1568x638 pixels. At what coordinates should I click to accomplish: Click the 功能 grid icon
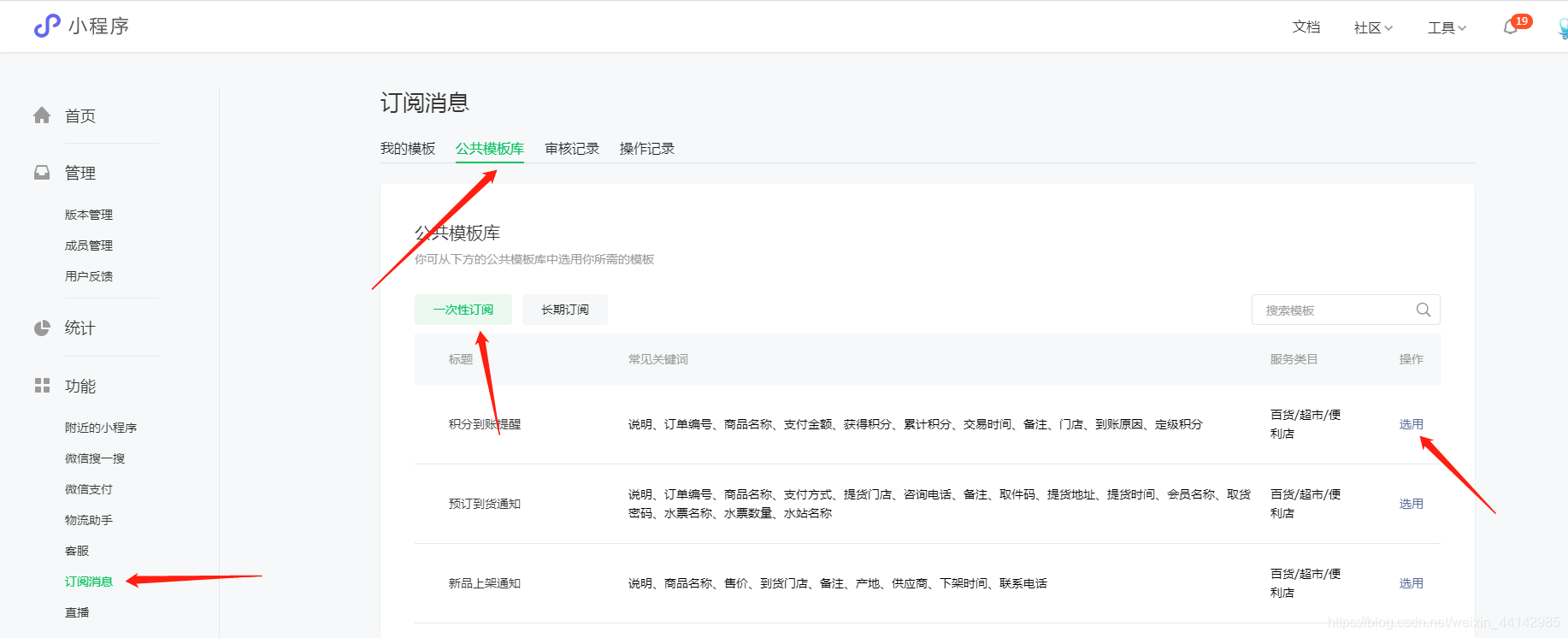[x=42, y=386]
